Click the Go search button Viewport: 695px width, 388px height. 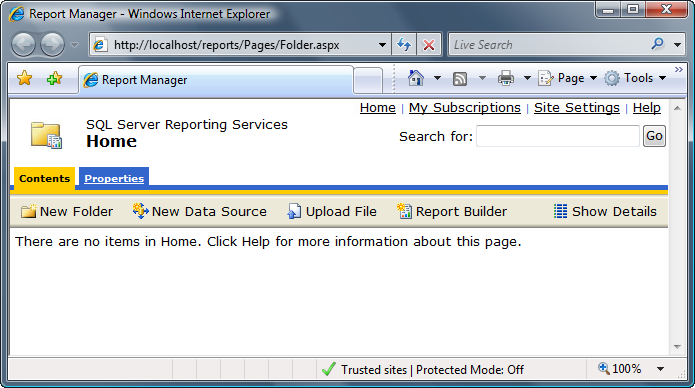[654, 136]
